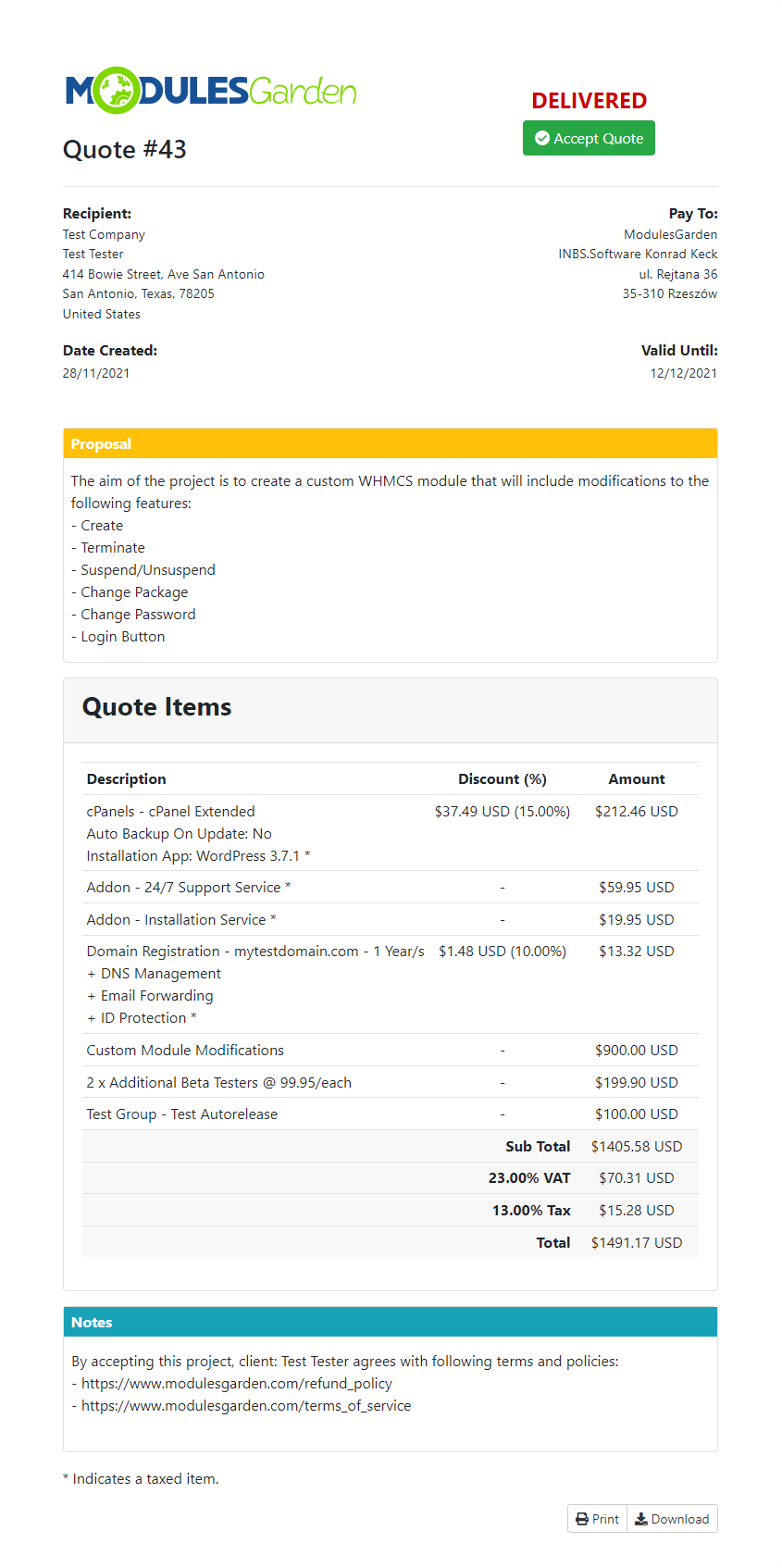This screenshot has height=1568, width=782.
Task: Select the refund_policy URL text
Action: (x=237, y=1383)
